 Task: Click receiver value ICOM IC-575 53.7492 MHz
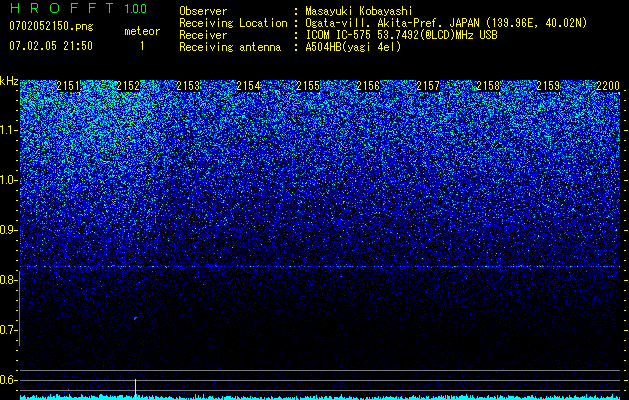click(401, 35)
